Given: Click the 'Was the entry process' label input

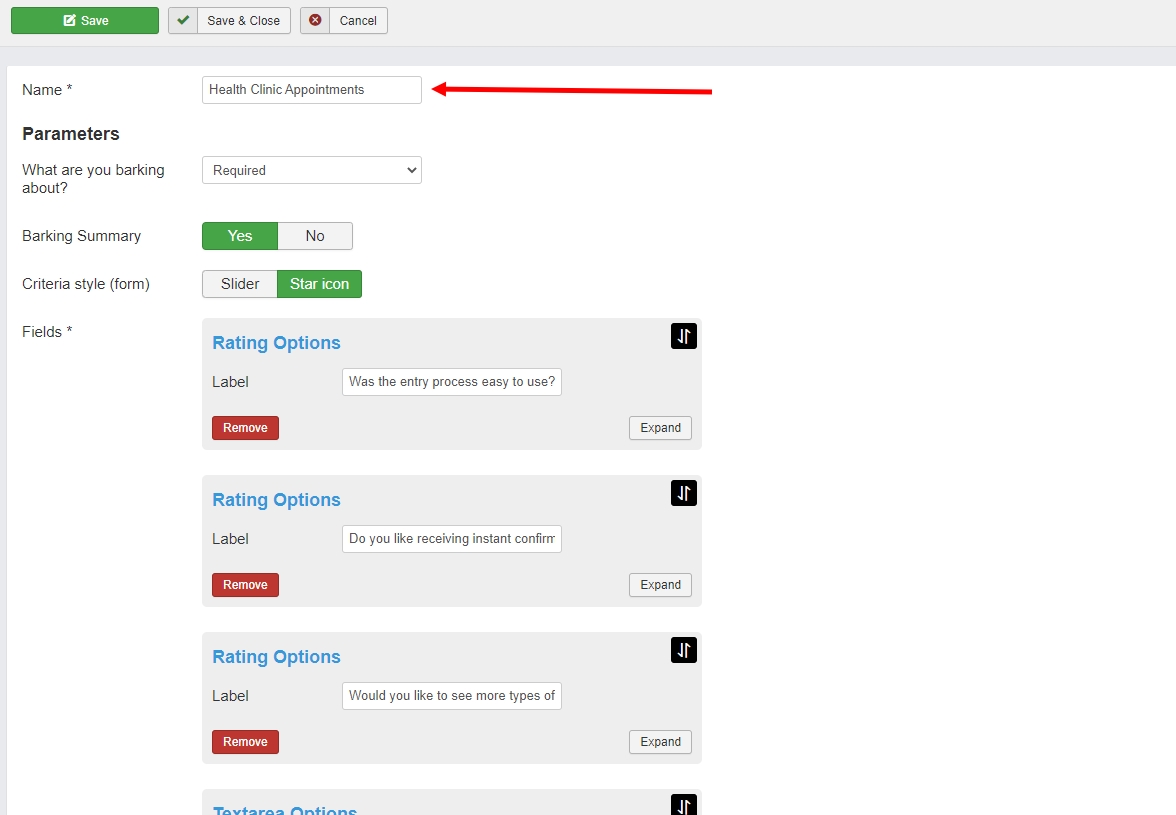Looking at the screenshot, I should 452,382.
